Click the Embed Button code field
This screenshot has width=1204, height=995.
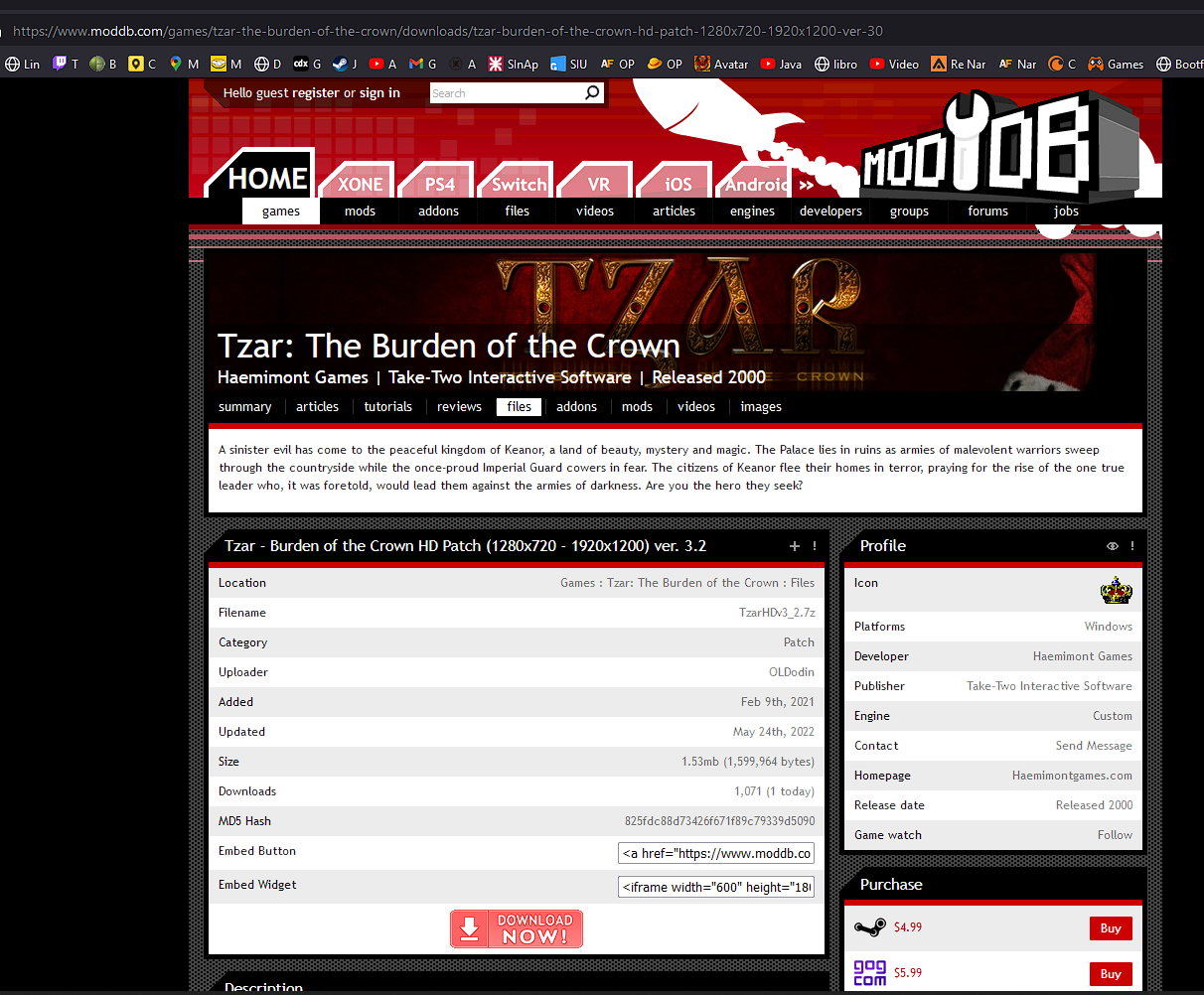(x=716, y=853)
